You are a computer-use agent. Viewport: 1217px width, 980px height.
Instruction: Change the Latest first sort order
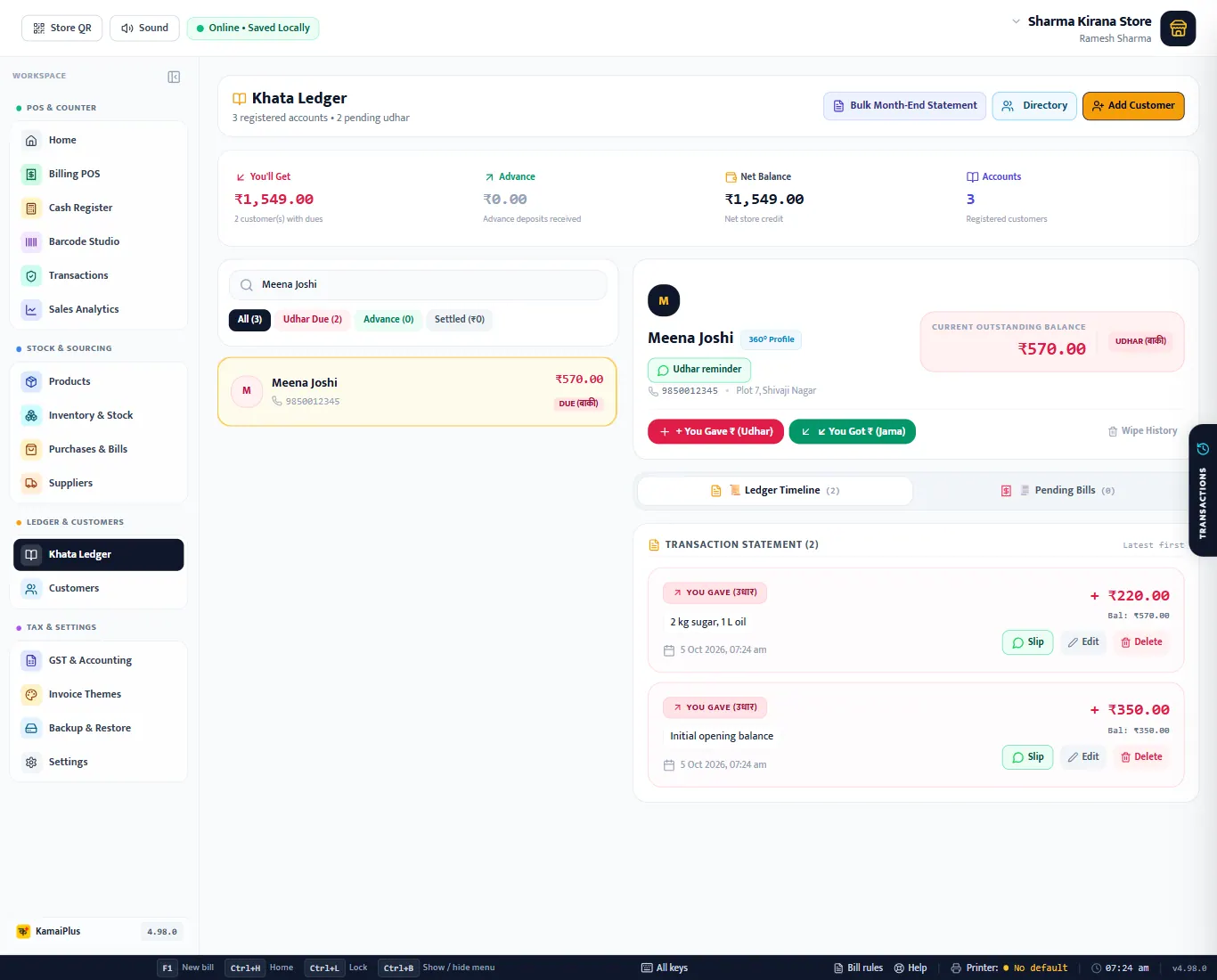tap(1153, 545)
